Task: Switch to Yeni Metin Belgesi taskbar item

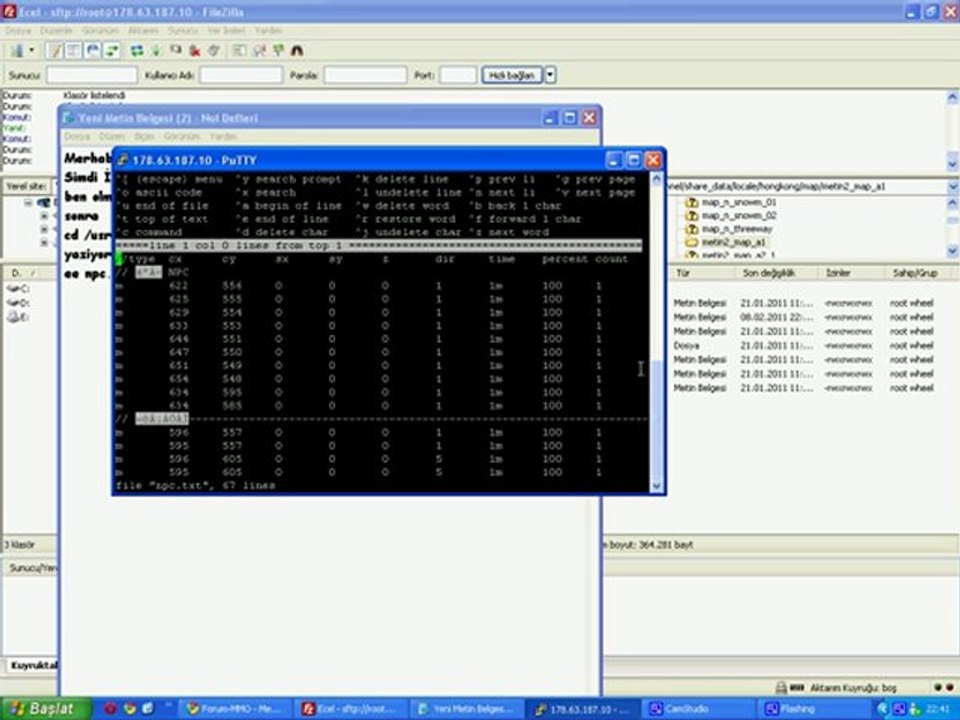Action: click(469, 709)
